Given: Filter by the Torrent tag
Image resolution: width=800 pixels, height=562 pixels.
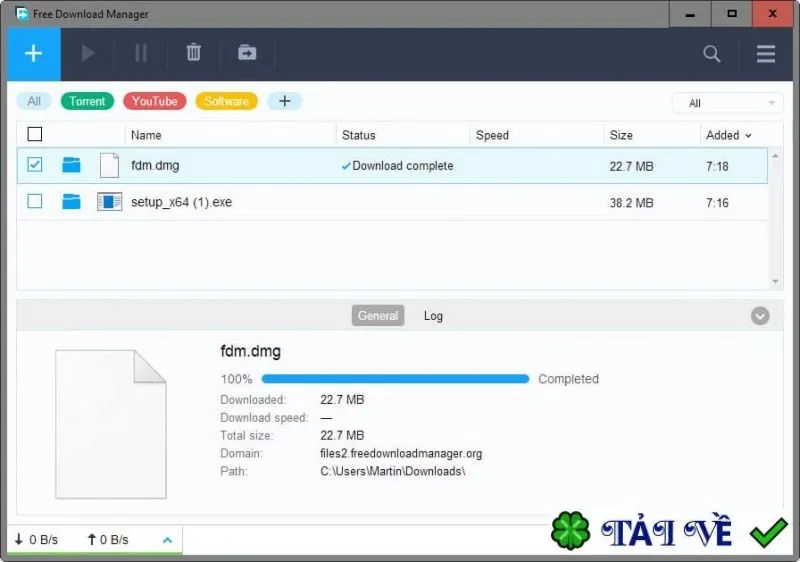Looking at the screenshot, I should click(x=87, y=101).
